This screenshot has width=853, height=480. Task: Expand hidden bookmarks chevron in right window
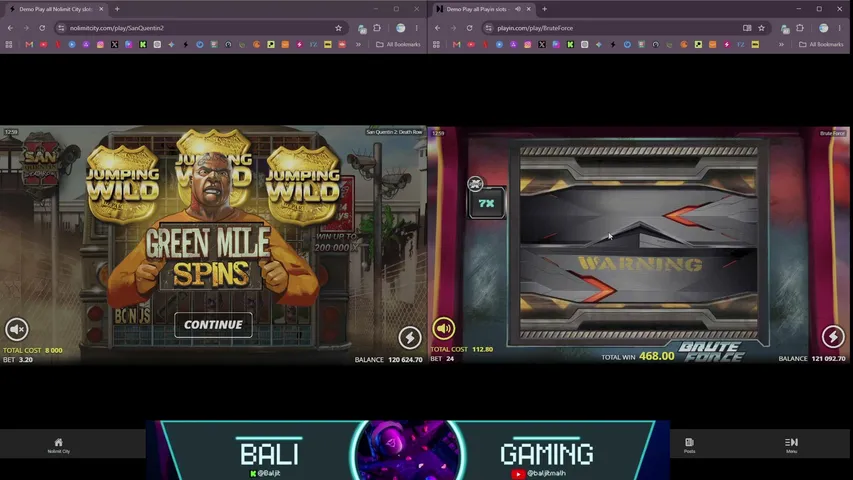781,45
